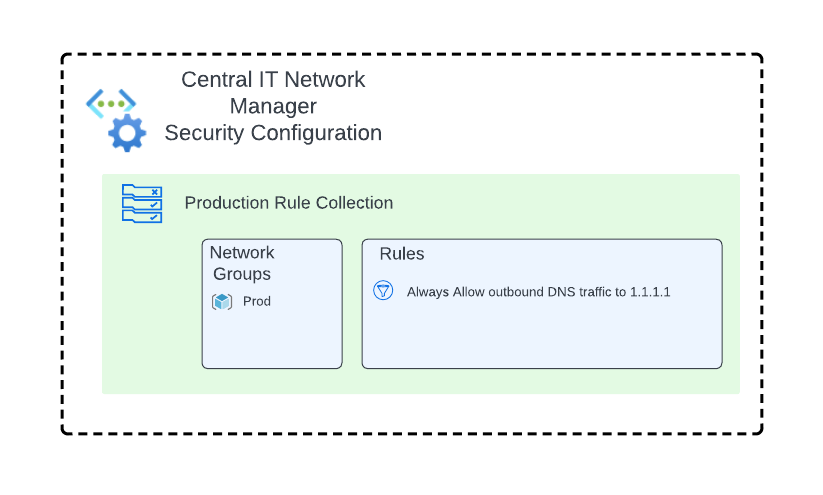Select the 'Rules' heading
The width and height of the screenshot is (823, 495).
point(402,254)
